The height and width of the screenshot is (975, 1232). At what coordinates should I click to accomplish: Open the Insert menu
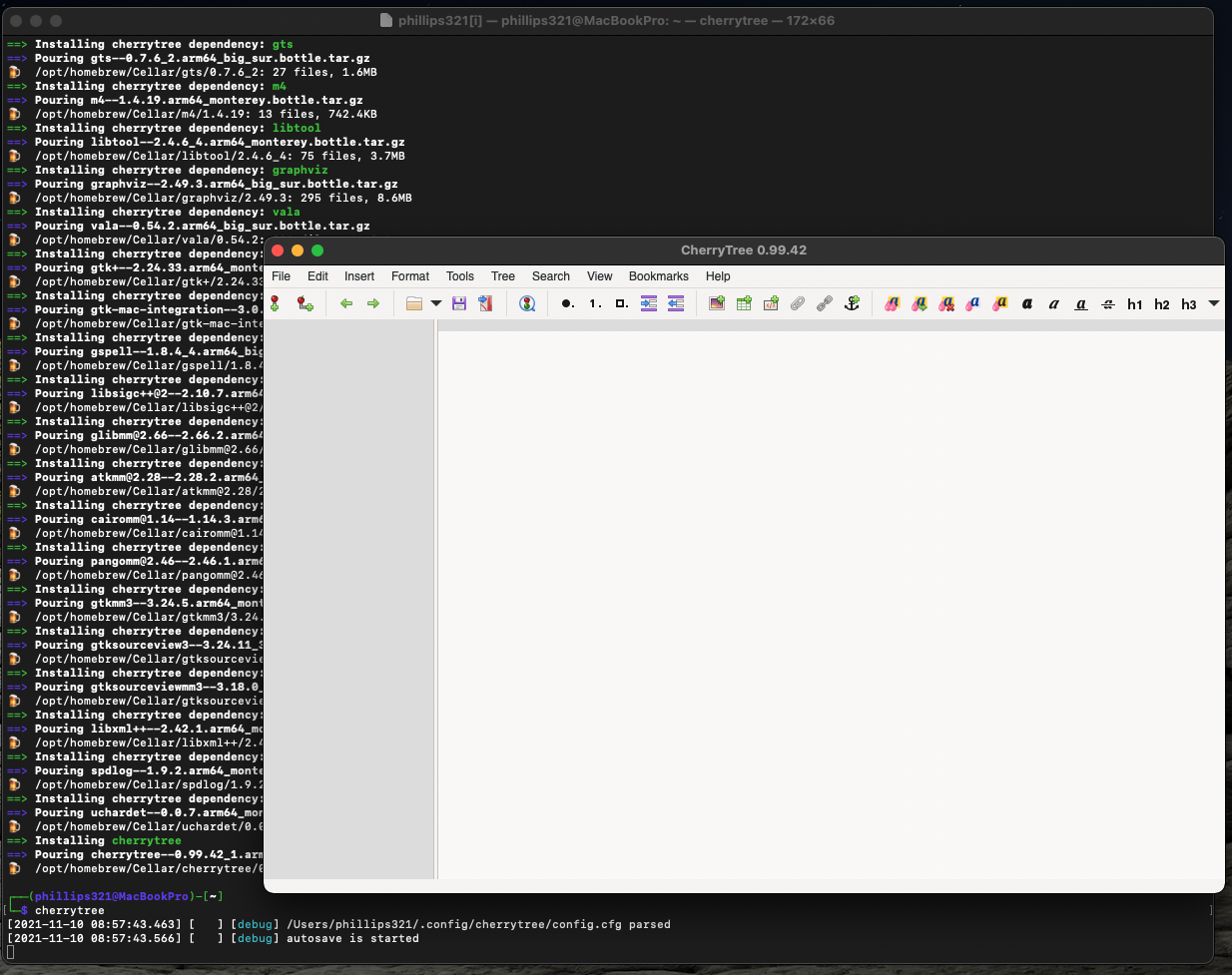click(359, 276)
